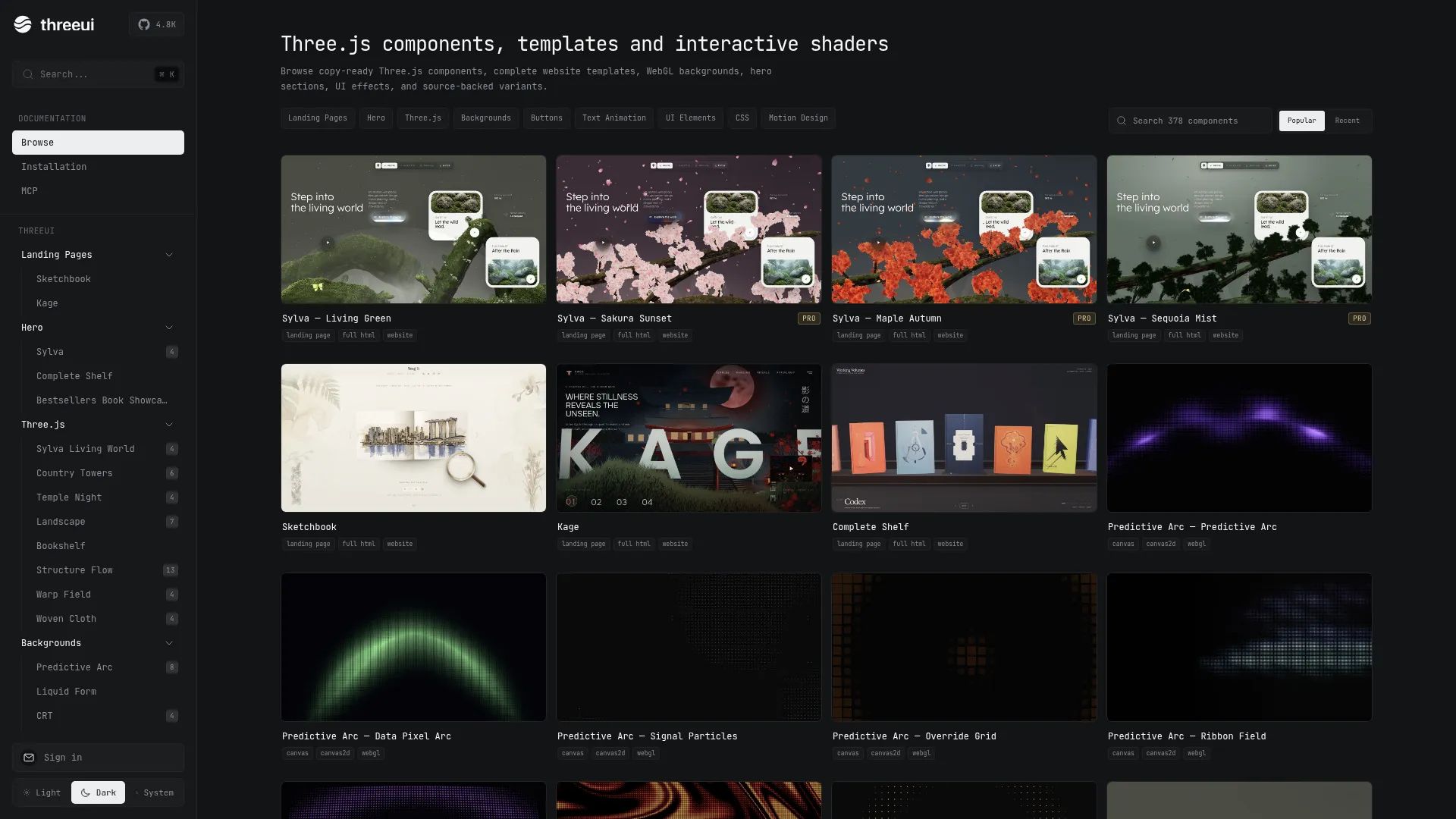The width and height of the screenshot is (1456, 819).
Task: Switch to System theme
Action: click(154, 792)
